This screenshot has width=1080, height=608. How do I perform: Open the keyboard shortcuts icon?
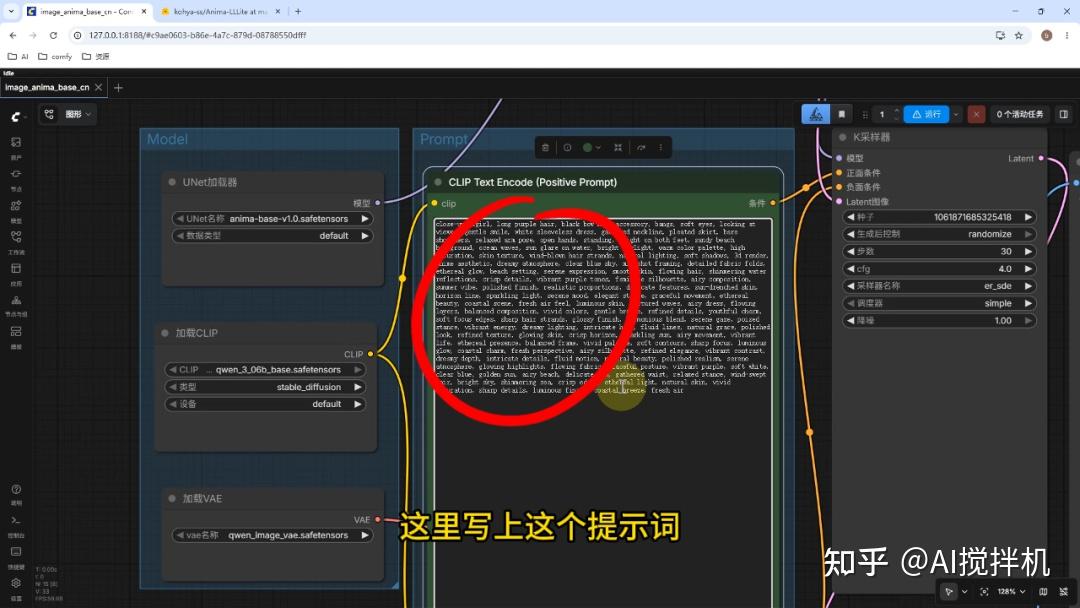pyautogui.click(x=16, y=552)
